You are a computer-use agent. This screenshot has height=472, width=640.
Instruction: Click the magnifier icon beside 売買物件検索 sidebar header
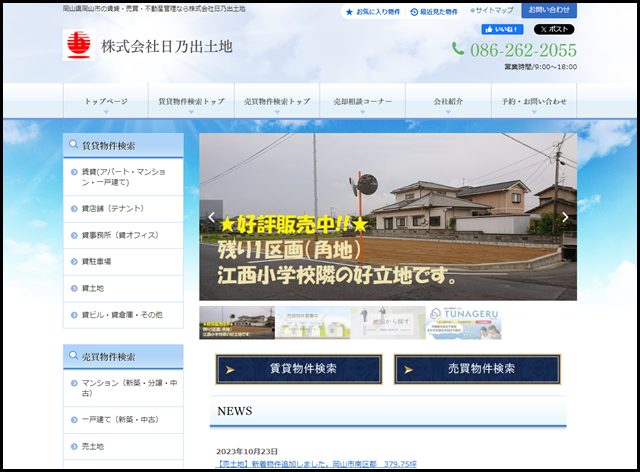(x=73, y=356)
